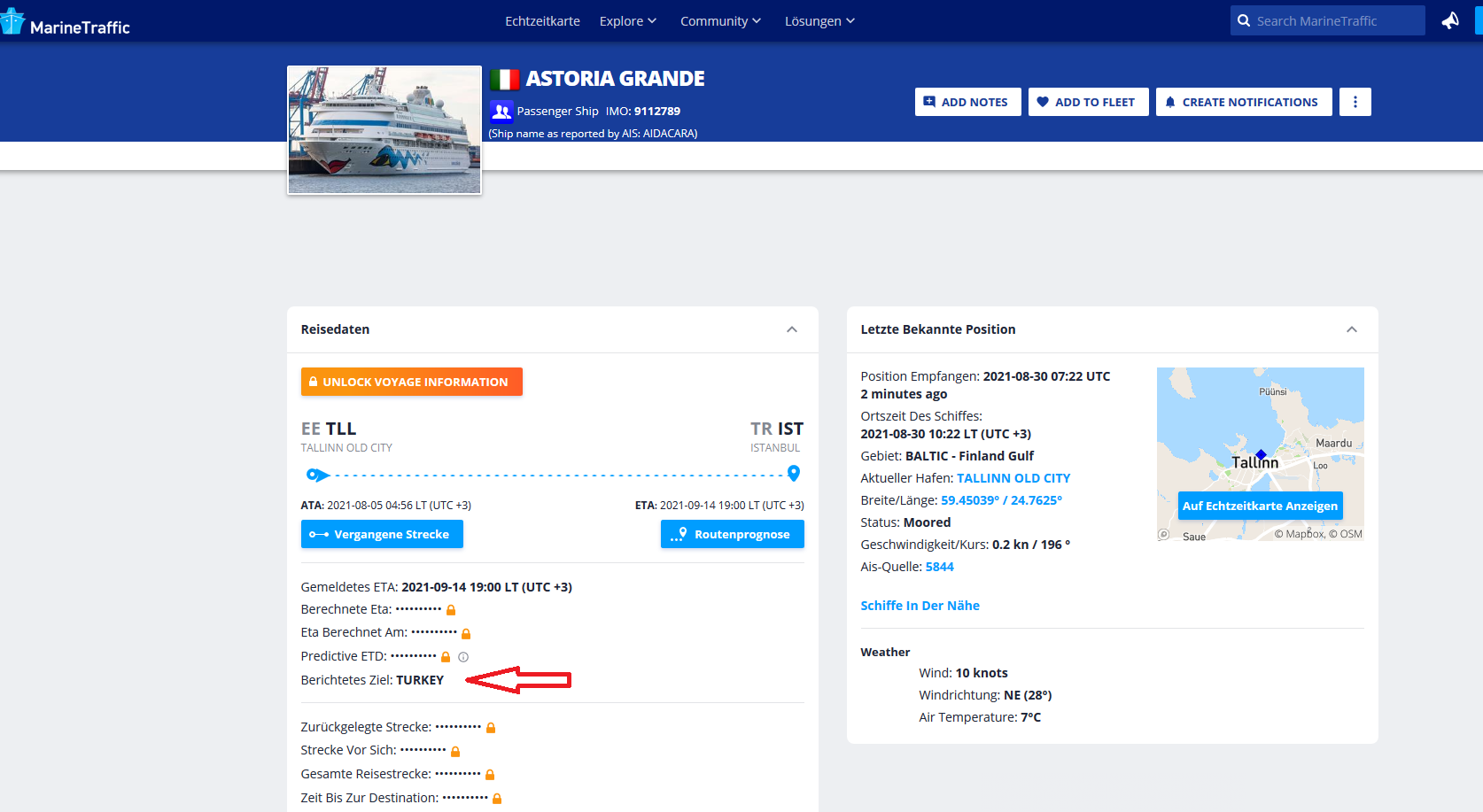This screenshot has height=812, width=1483.
Task: Click the Italy flag icon
Action: 504,80
